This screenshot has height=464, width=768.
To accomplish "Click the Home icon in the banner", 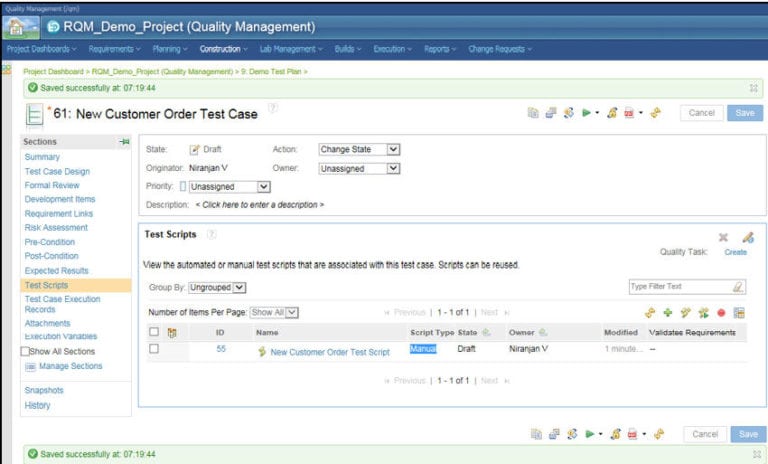I will point(20,26).
